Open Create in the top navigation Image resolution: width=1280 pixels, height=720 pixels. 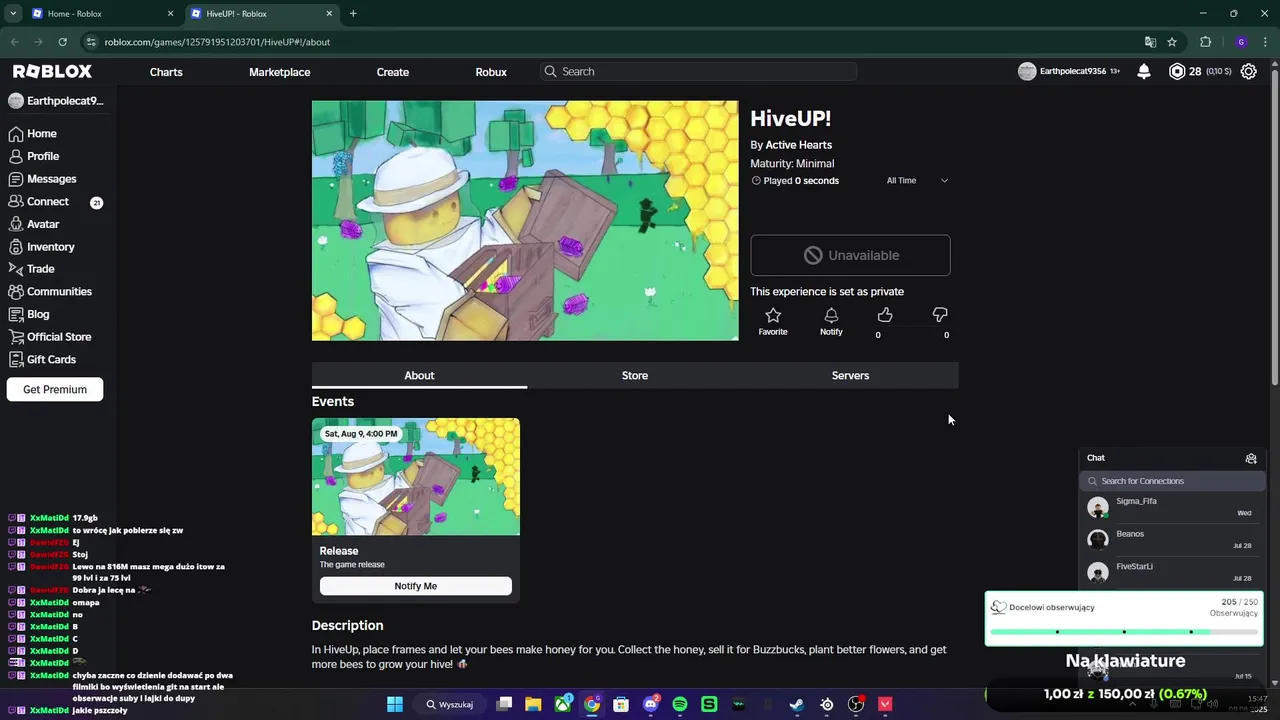pos(392,72)
